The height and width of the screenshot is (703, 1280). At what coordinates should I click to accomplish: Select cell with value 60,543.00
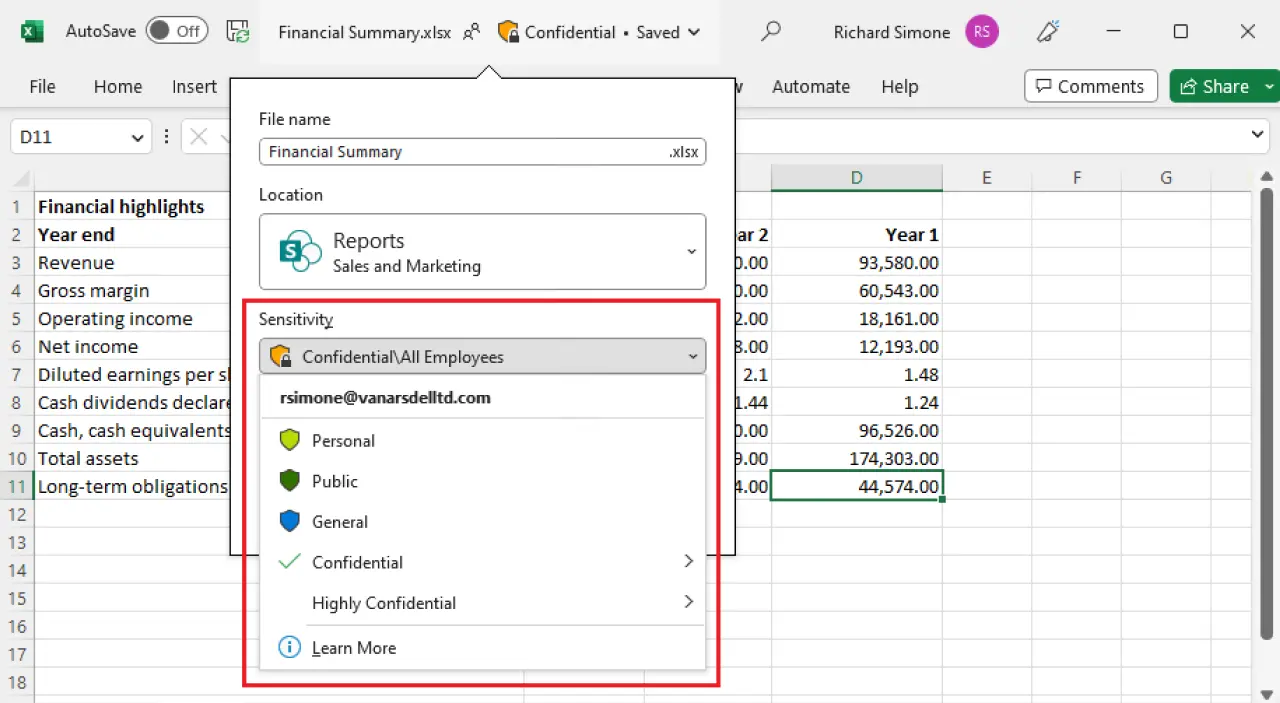857,291
